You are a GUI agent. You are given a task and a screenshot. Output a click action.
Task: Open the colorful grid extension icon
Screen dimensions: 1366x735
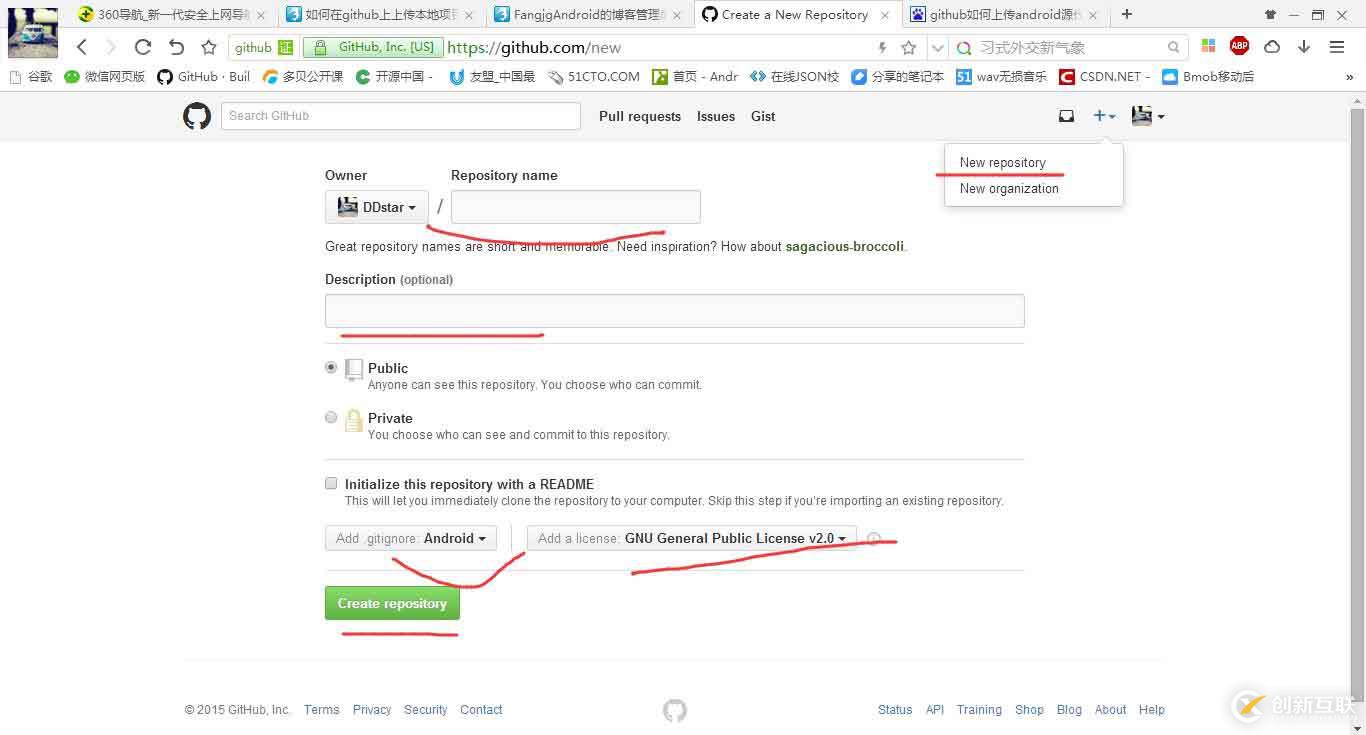(x=1208, y=46)
